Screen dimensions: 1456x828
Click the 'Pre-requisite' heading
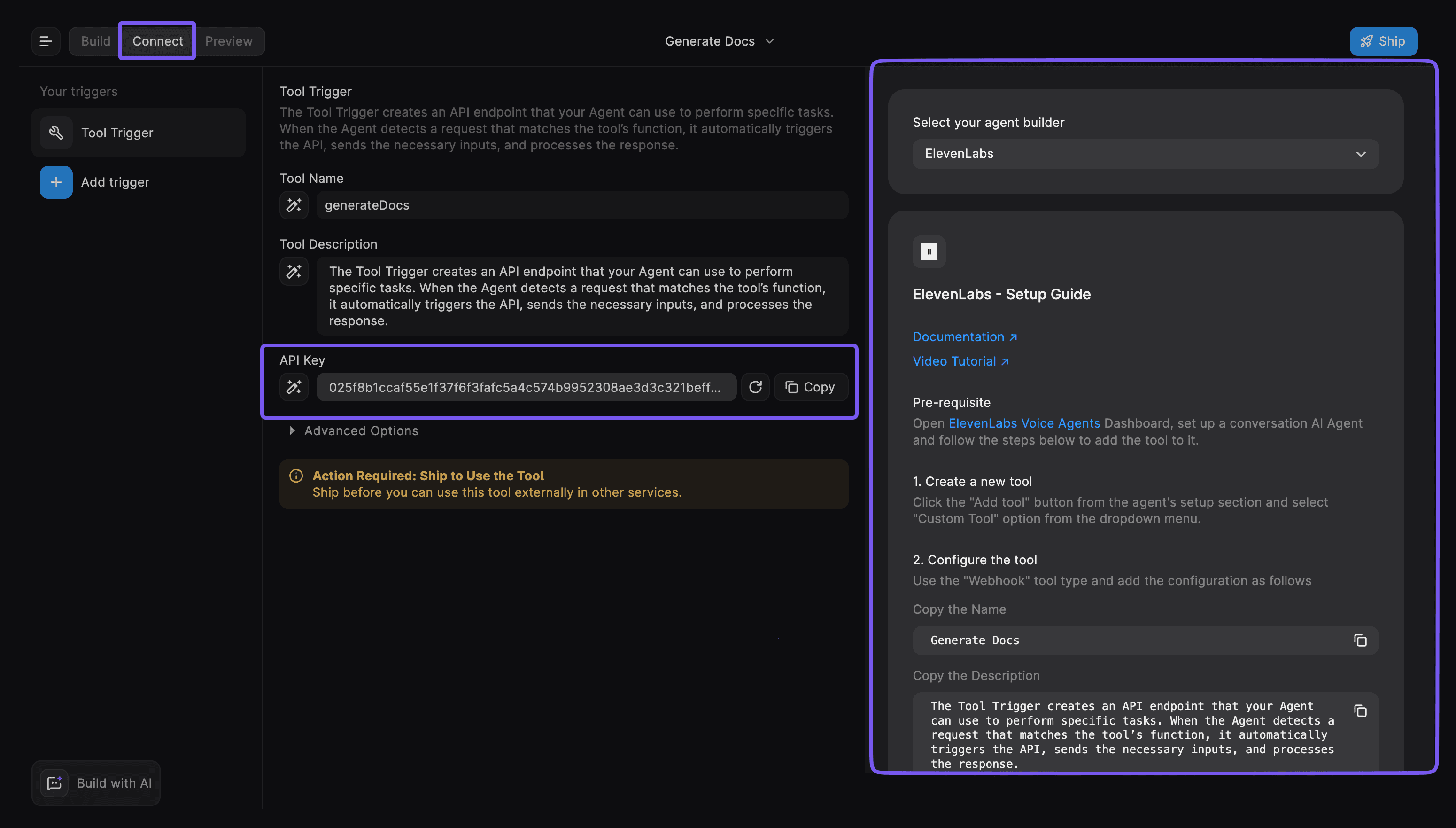[952, 402]
